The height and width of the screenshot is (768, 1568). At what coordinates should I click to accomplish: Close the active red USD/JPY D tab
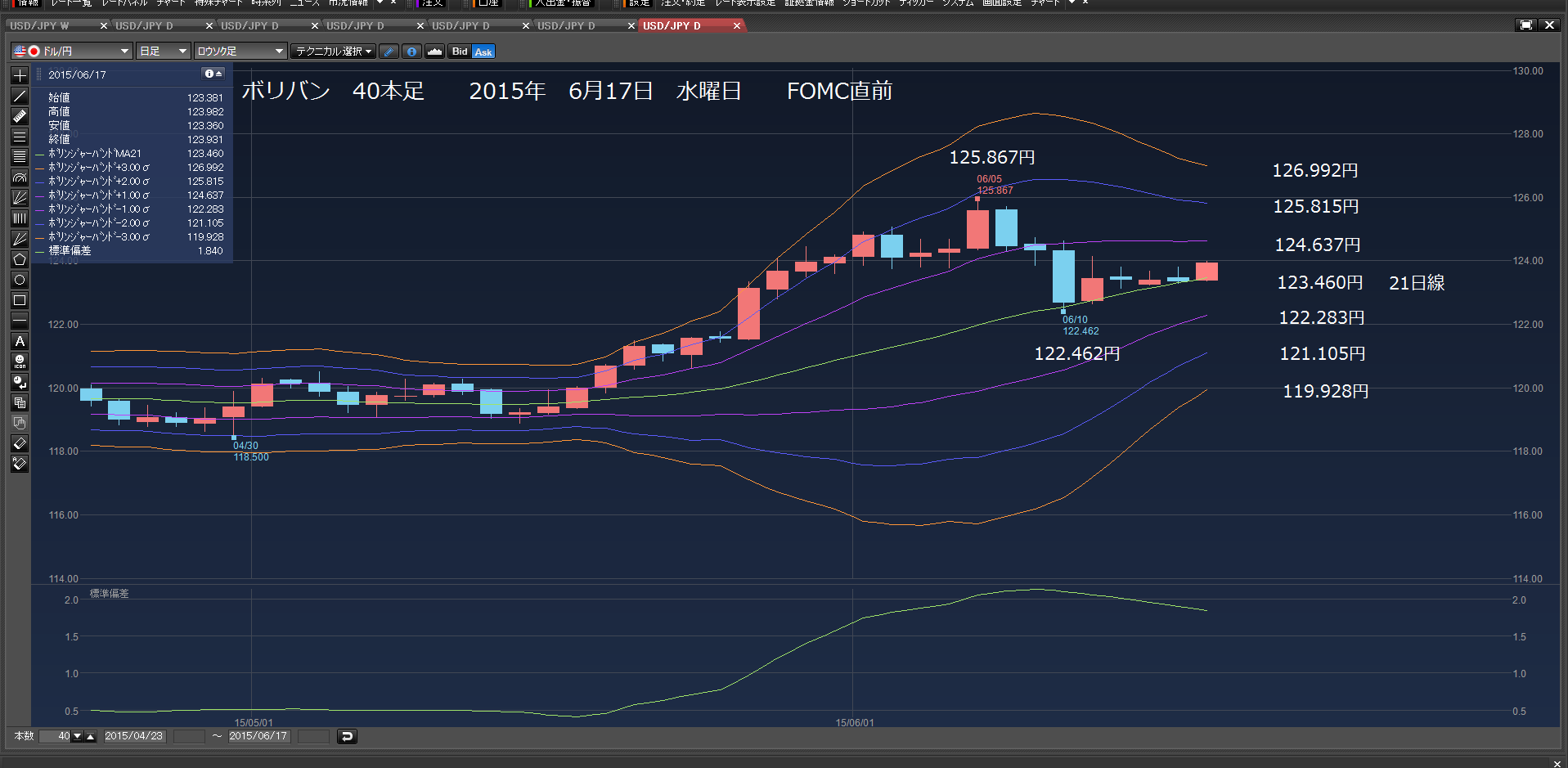[737, 25]
